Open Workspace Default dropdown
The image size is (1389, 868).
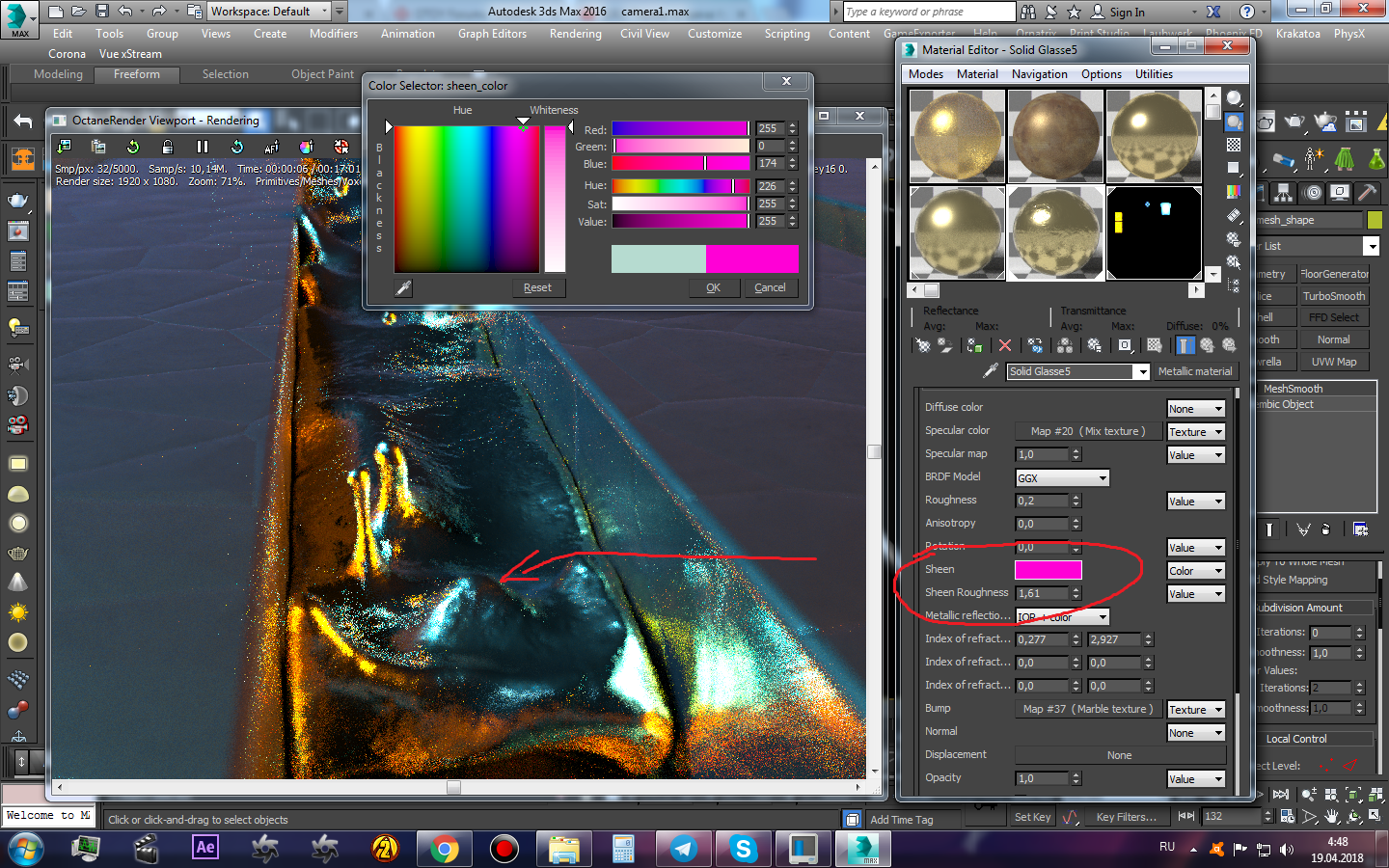coord(269,12)
